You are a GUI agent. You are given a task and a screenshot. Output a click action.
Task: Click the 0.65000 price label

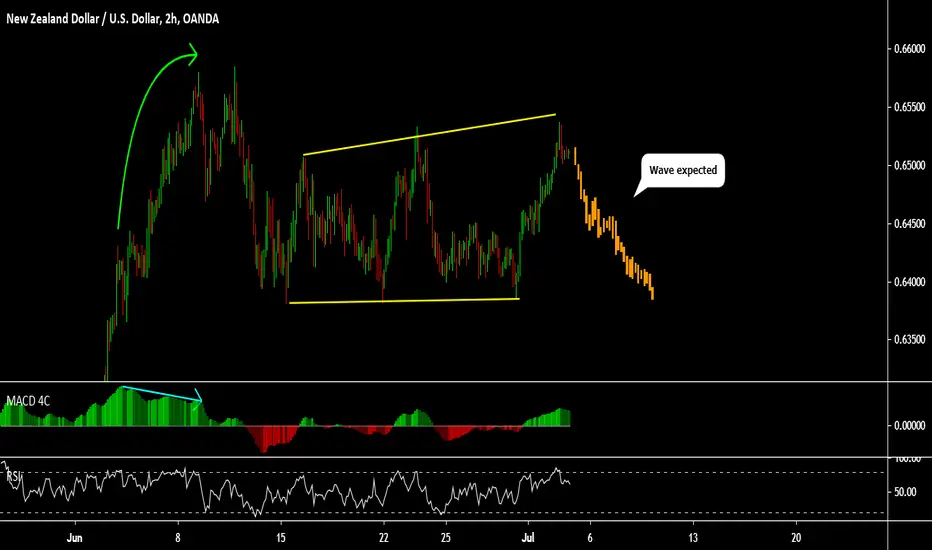click(x=909, y=165)
